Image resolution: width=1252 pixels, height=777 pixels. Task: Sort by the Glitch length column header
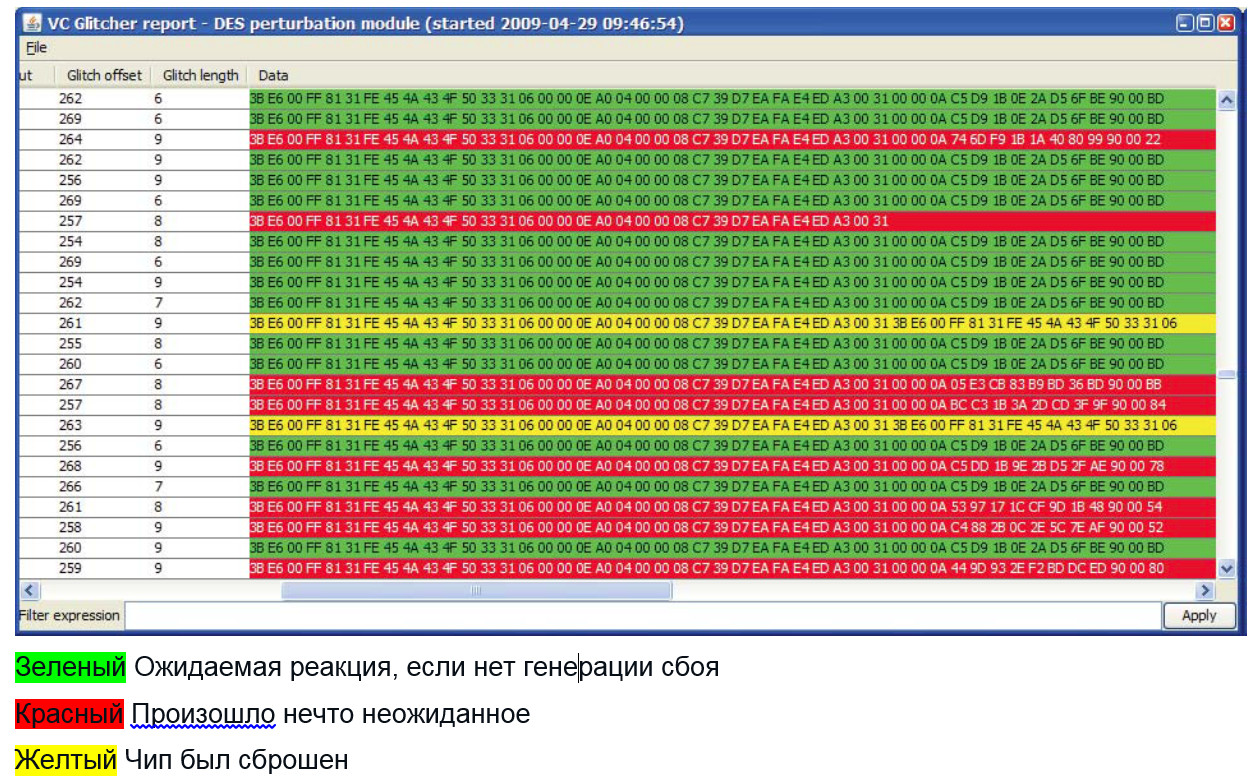coord(200,75)
